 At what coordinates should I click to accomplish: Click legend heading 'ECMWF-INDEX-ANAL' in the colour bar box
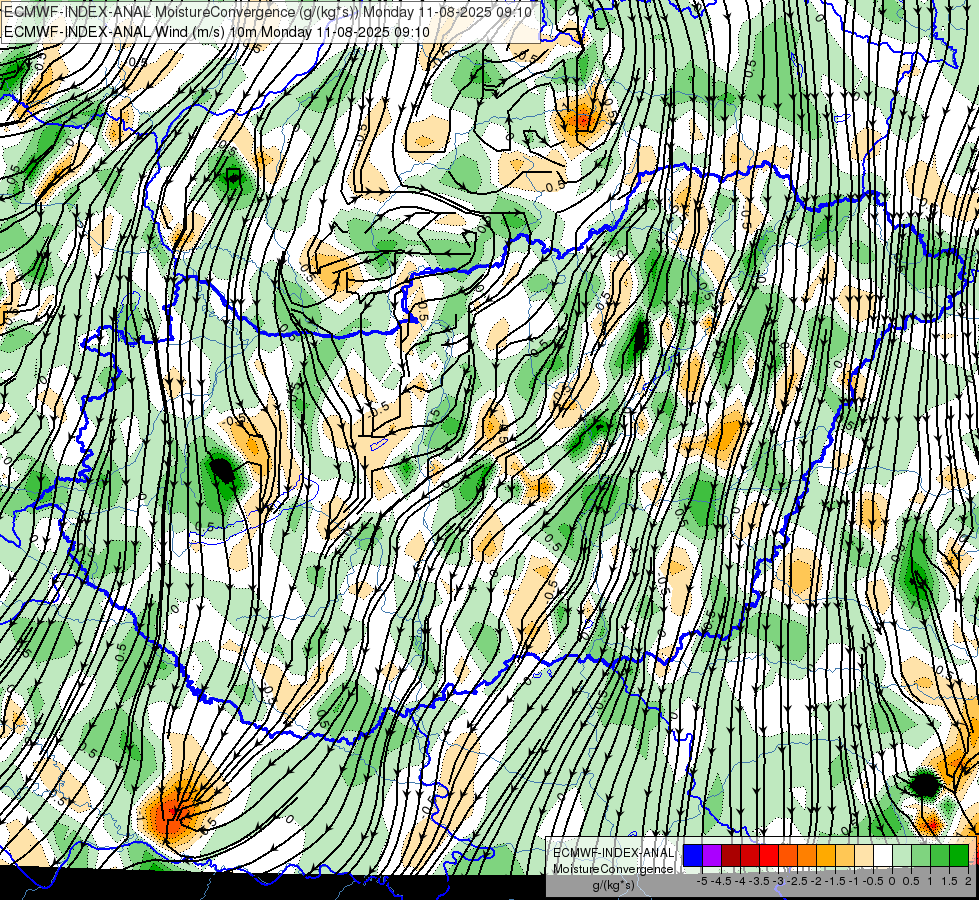click(614, 853)
